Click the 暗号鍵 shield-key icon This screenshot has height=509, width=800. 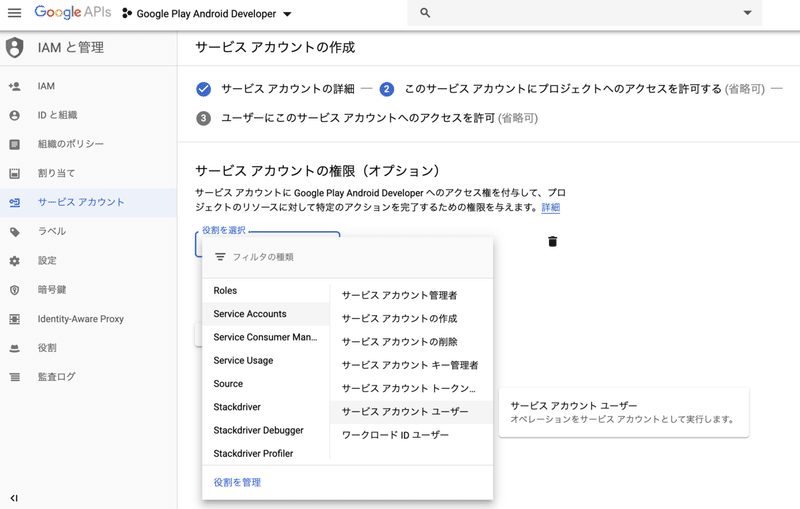(15, 290)
